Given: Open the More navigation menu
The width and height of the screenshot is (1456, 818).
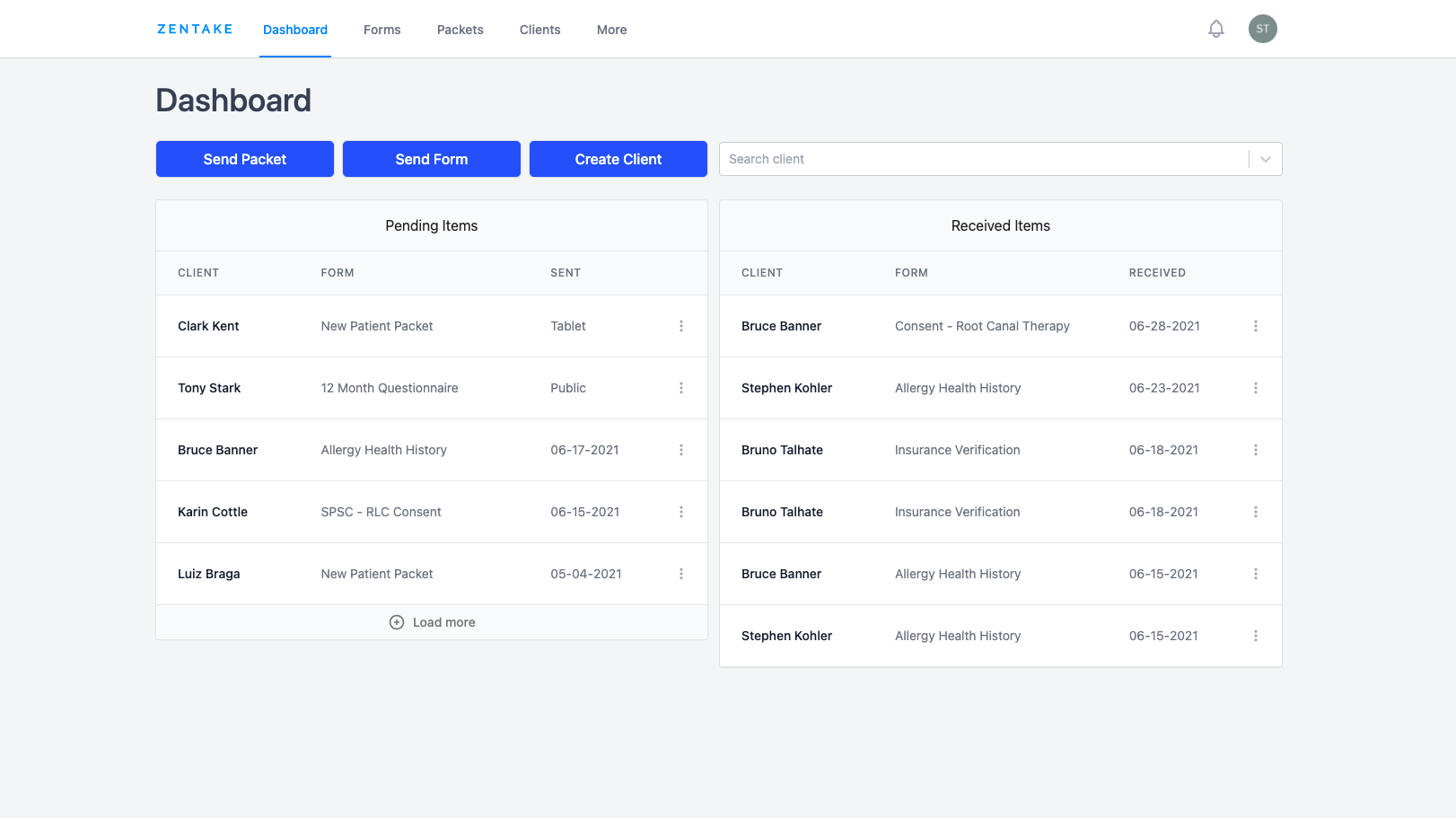Looking at the screenshot, I should (x=611, y=30).
